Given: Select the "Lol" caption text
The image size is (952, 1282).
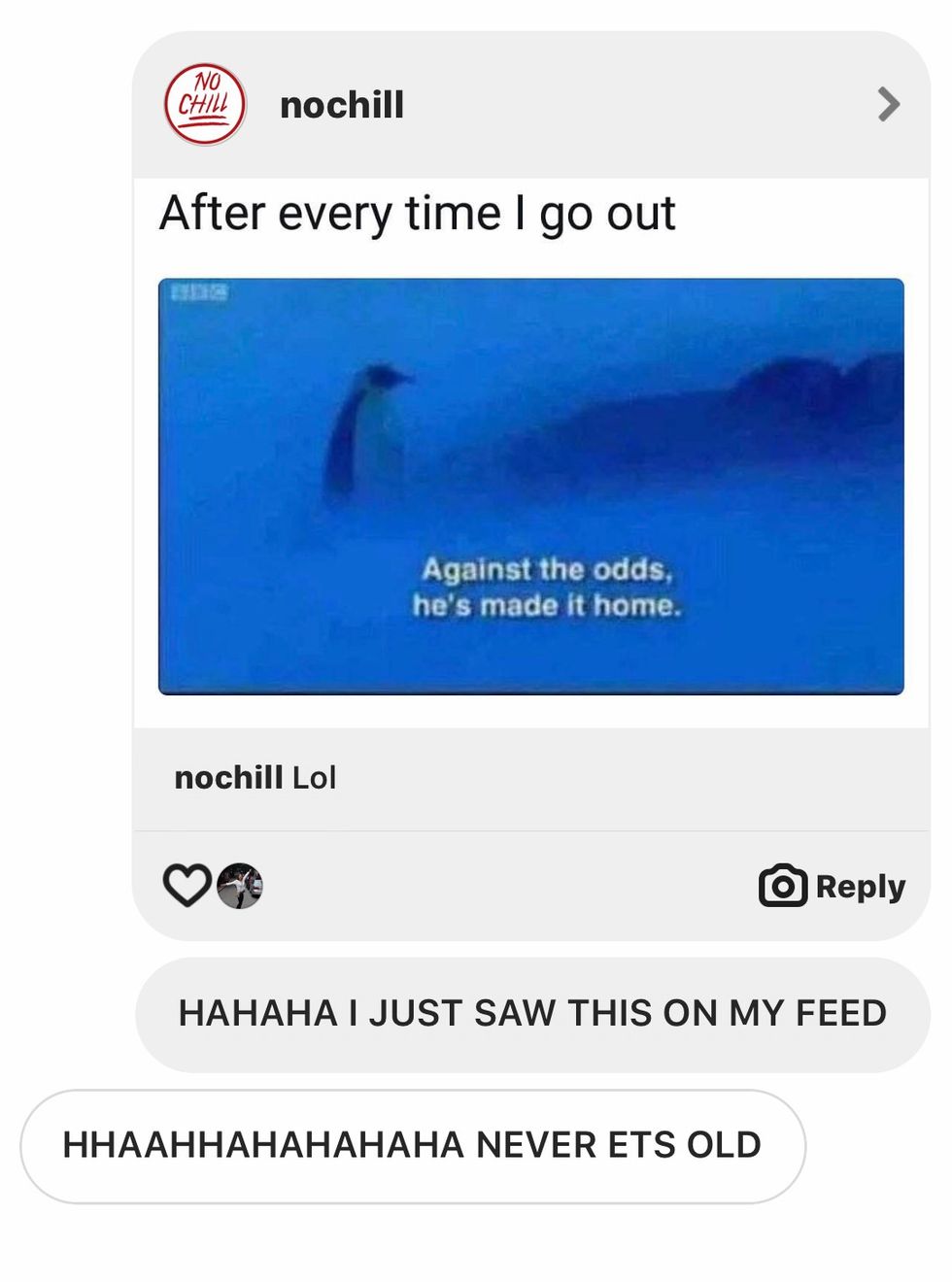Looking at the screenshot, I should pyautogui.click(x=314, y=777).
